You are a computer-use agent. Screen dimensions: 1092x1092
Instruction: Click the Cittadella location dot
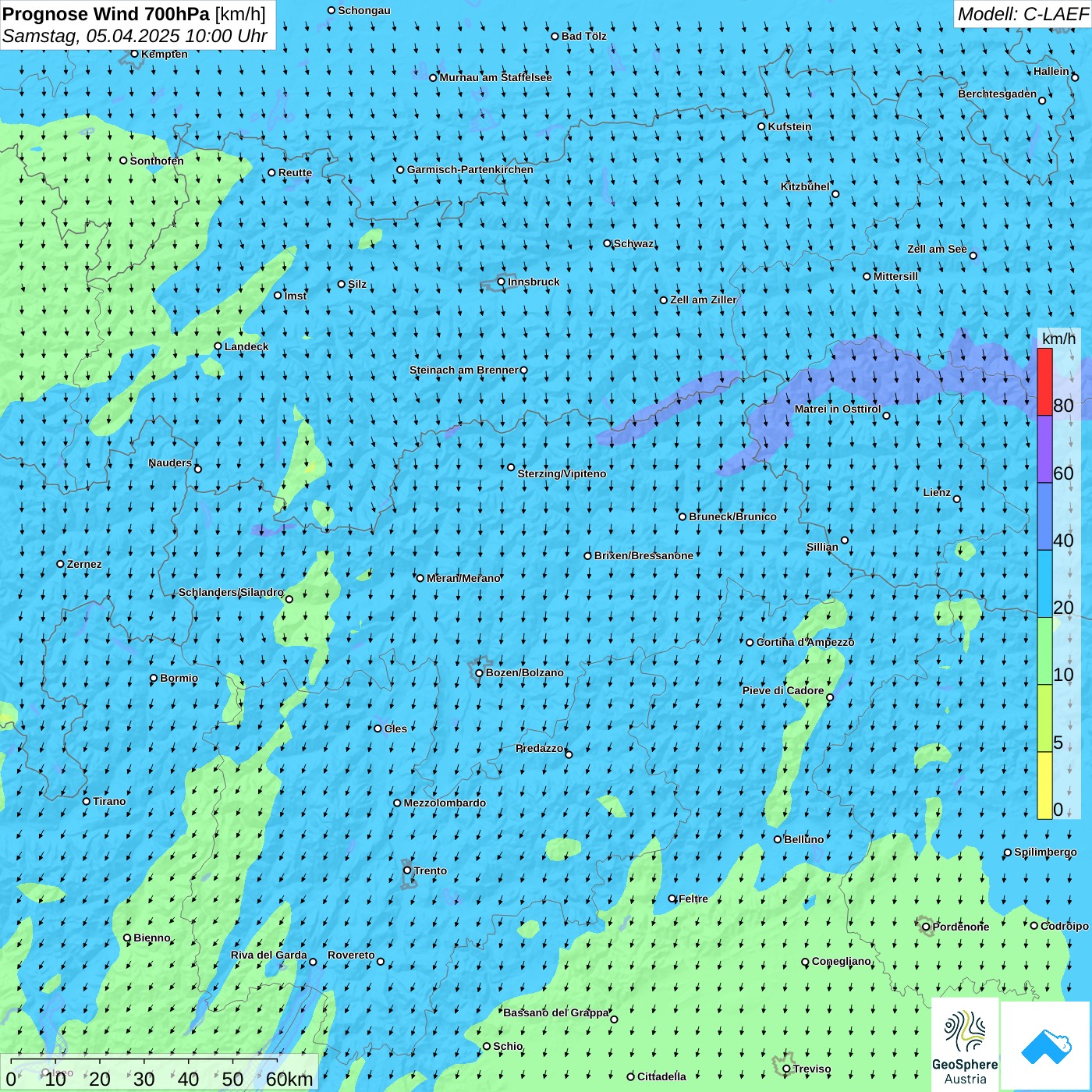pyautogui.click(x=630, y=1076)
